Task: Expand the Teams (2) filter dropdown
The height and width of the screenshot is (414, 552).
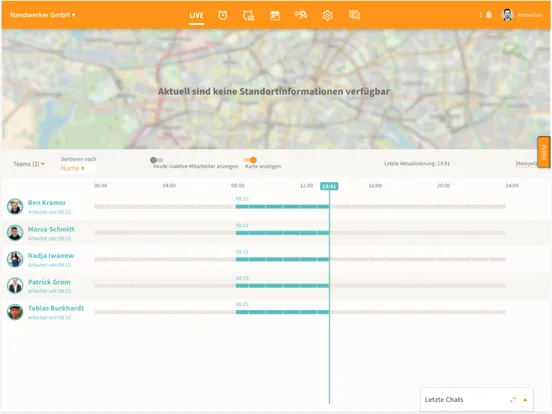Action: (x=29, y=164)
